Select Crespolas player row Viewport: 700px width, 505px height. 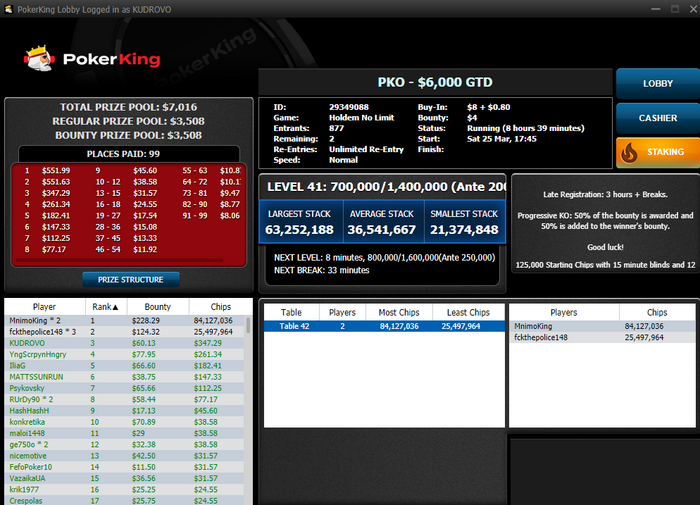(124, 501)
